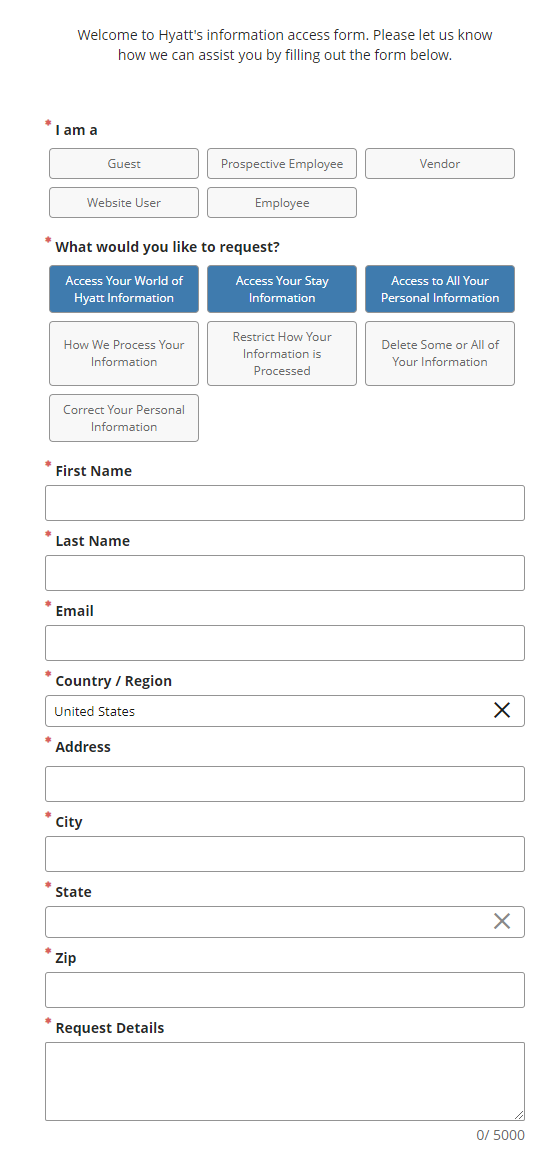550x1151 pixels.
Task: Select the Vendor option
Action: click(440, 164)
